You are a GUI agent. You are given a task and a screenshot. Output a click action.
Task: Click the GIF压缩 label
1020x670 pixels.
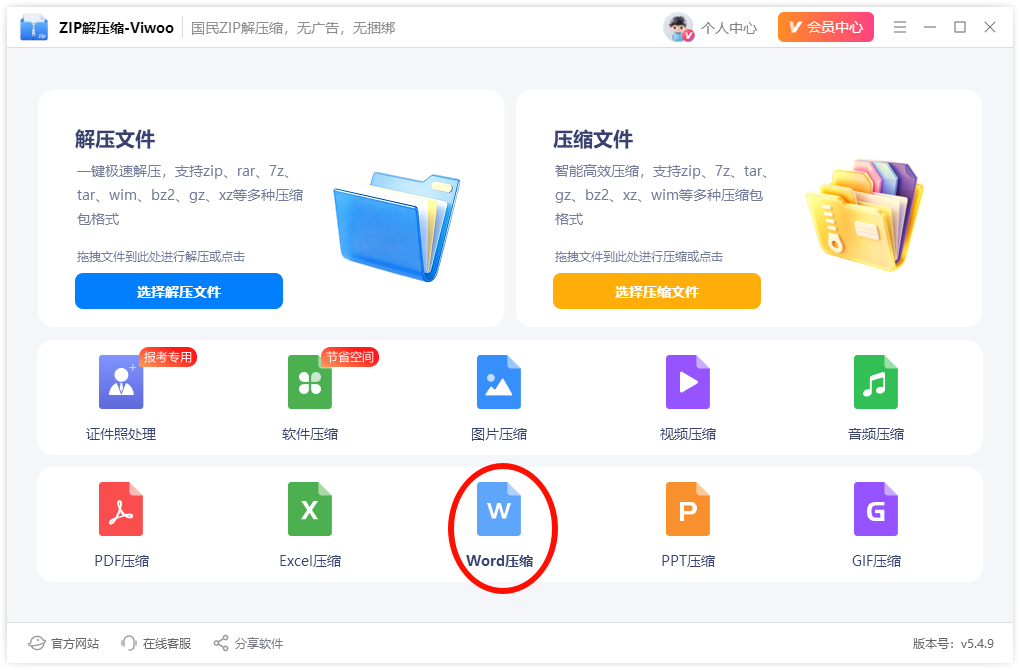point(876,561)
